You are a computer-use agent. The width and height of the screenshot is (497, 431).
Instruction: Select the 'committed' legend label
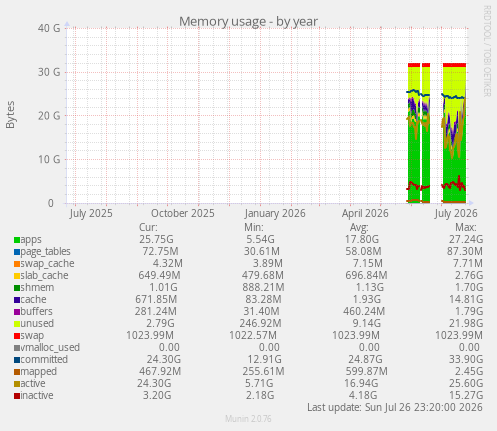click(x=44, y=360)
